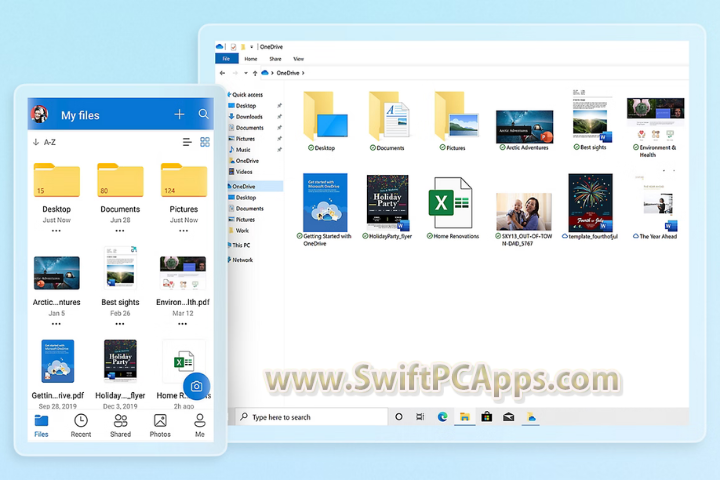
Task: Open the View tab in Explorer ribbon
Action: click(298, 59)
